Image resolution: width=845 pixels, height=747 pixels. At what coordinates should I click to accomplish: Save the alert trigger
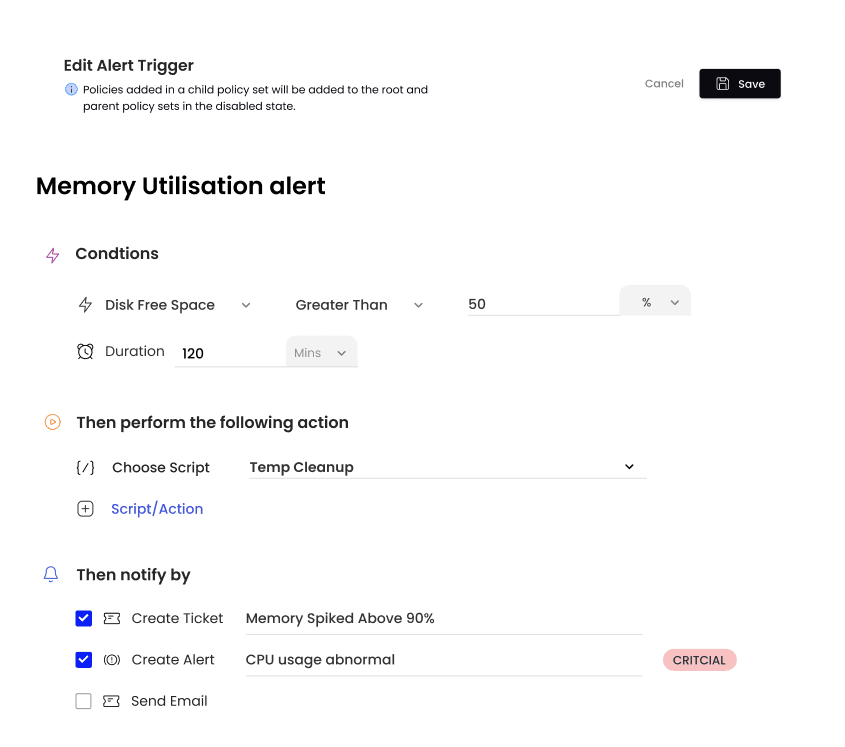click(740, 84)
